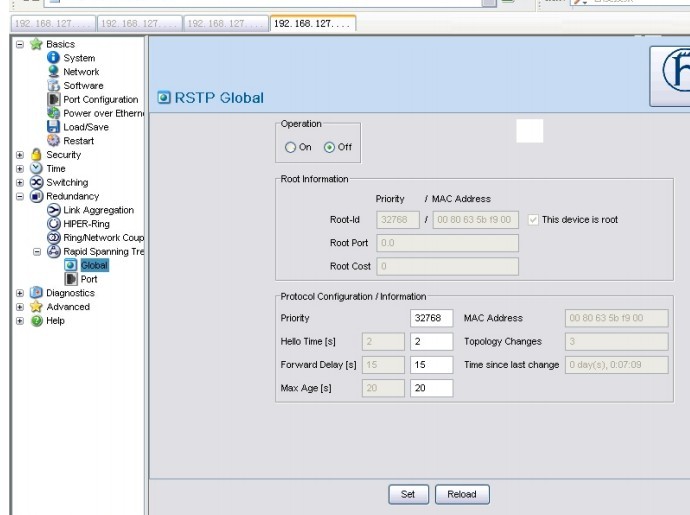This screenshot has height=515, width=690.
Task: Turn RSTP Operation On
Action: [291, 147]
